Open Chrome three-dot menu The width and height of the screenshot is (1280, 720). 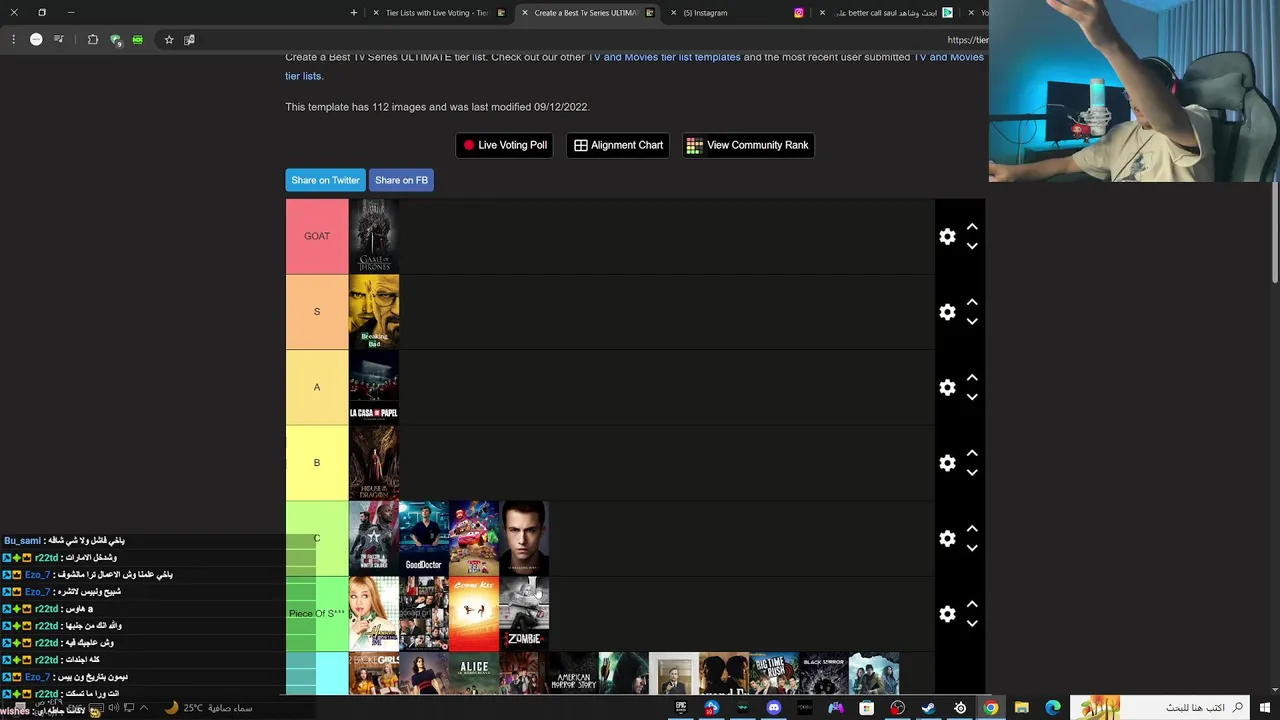tap(13, 40)
